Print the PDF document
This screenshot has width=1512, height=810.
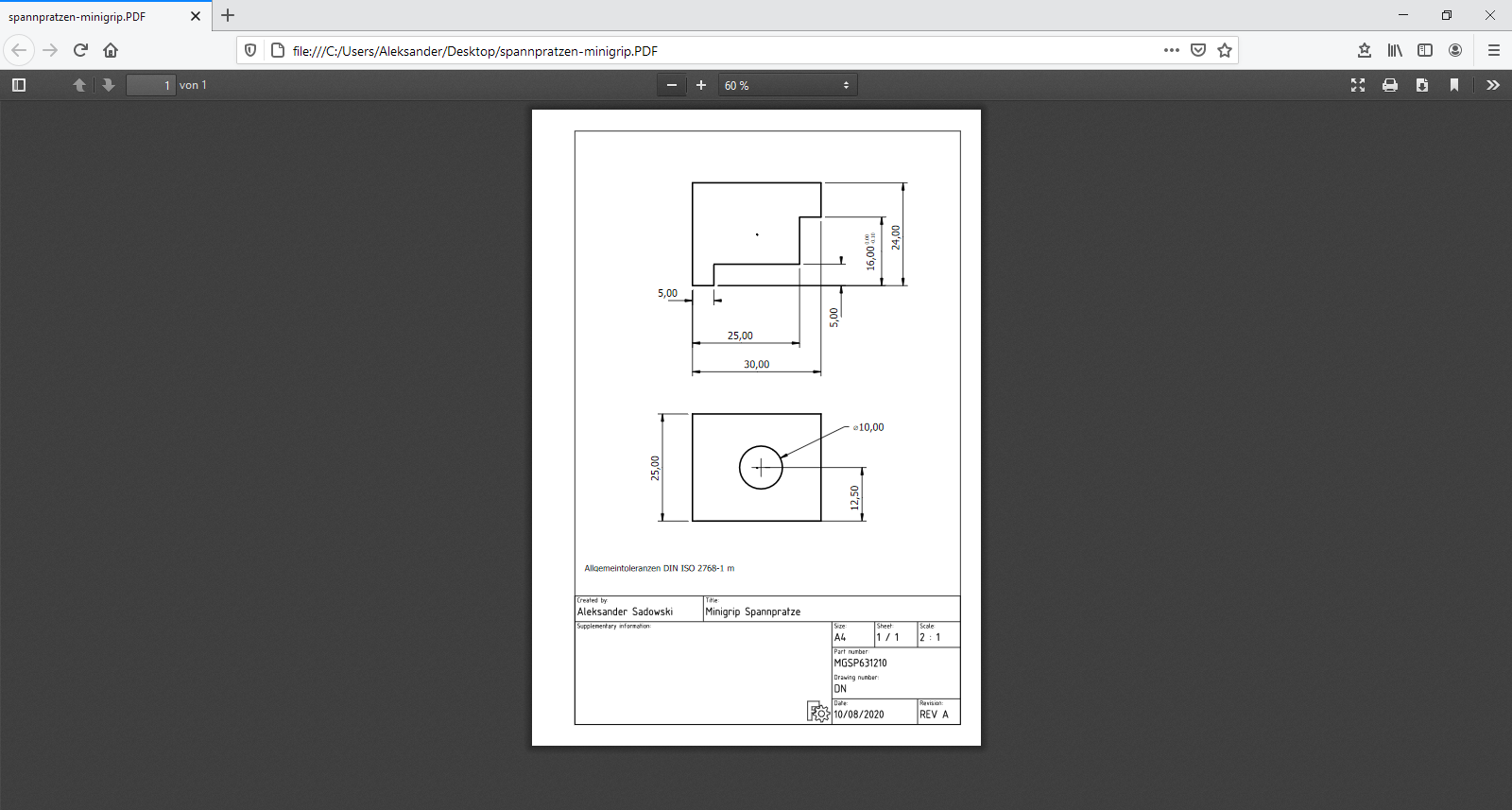coord(1390,85)
